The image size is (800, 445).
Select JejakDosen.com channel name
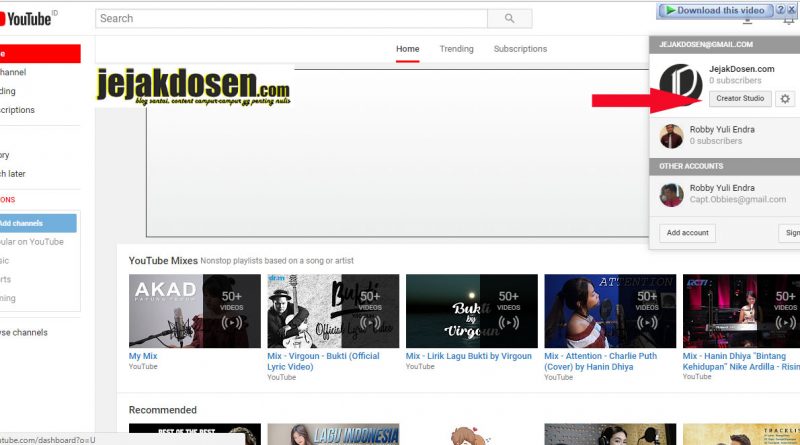click(x=741, y=69)
